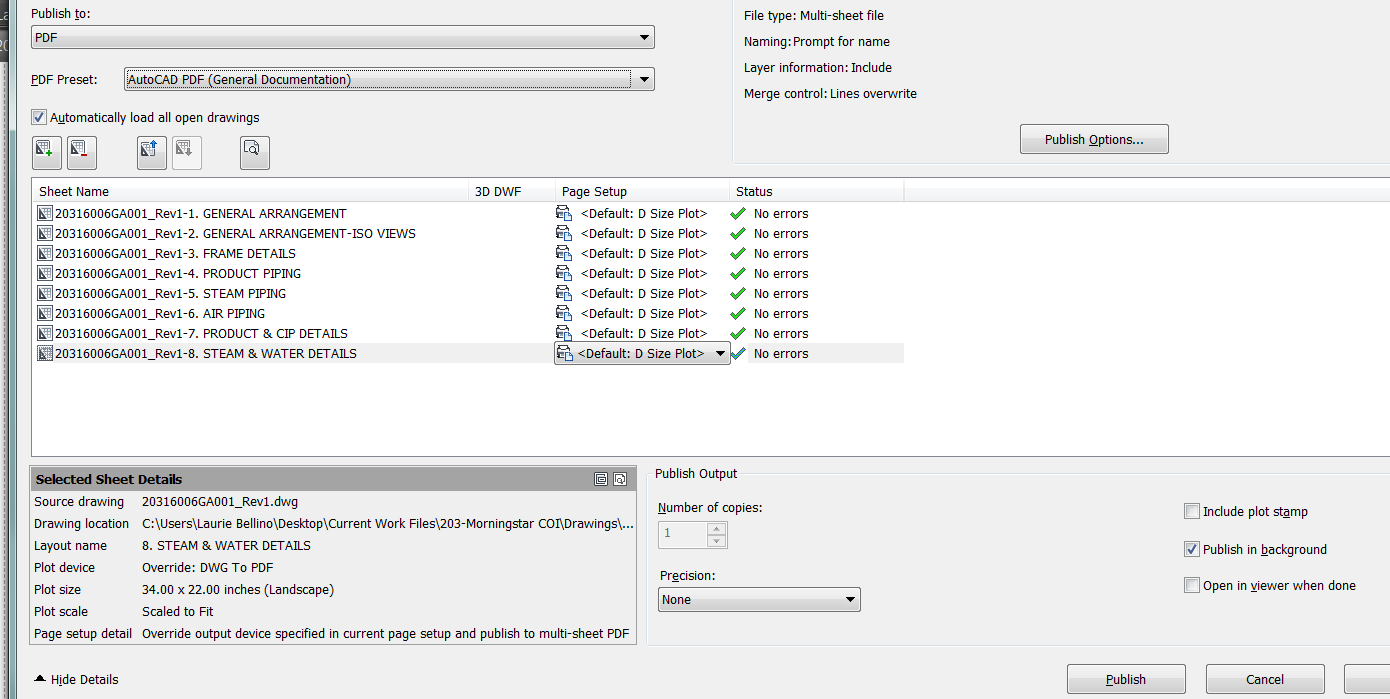
Task: Click the Move Sheet Up icon
Action: (151, 152)
